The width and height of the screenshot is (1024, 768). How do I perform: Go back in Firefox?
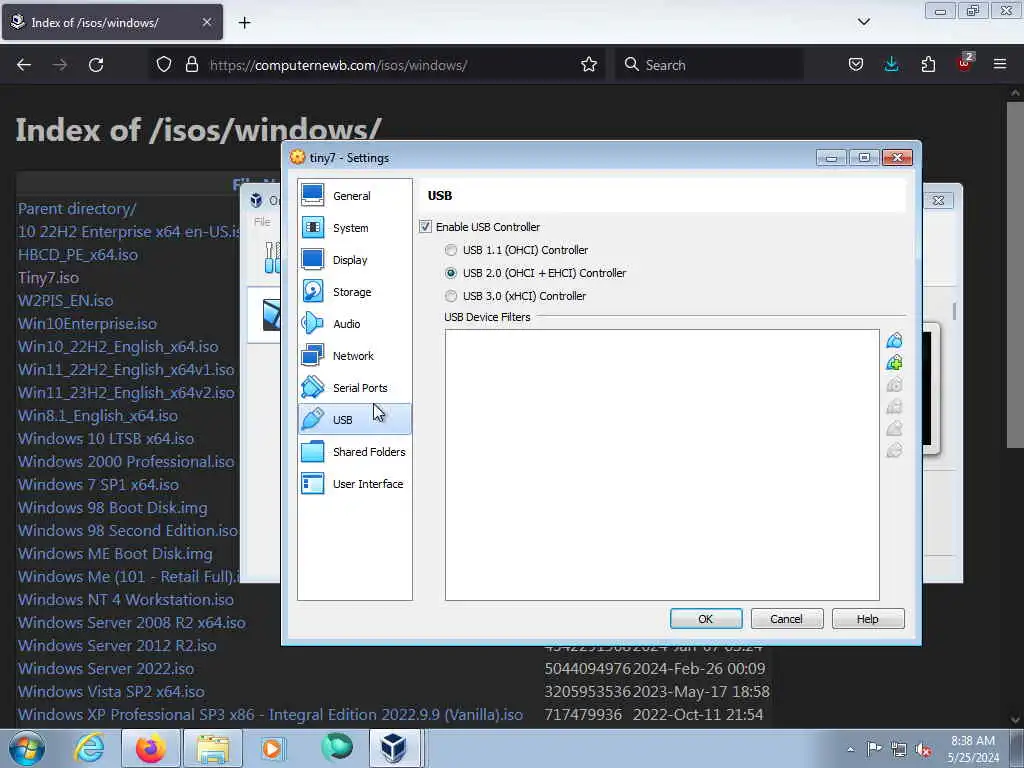click(24, 65)
